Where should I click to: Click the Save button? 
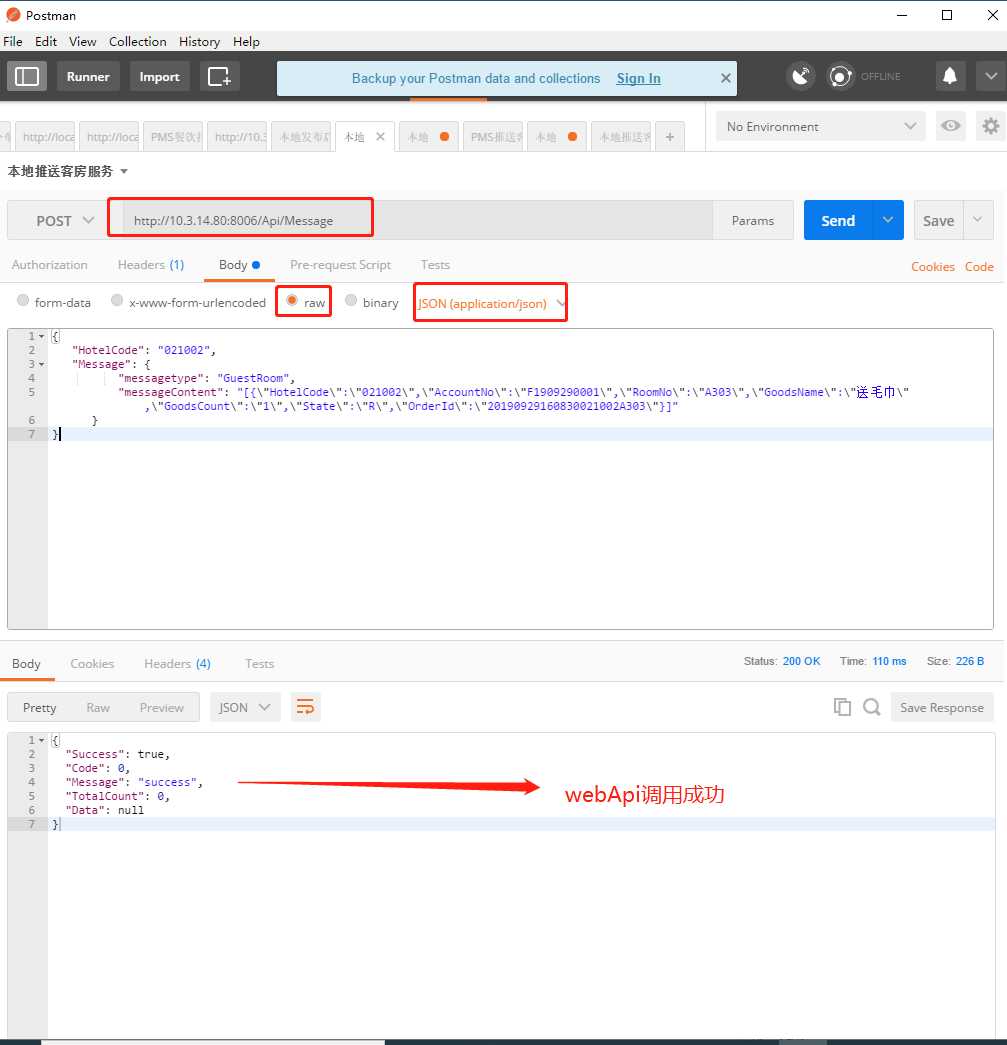coord(938,221)
